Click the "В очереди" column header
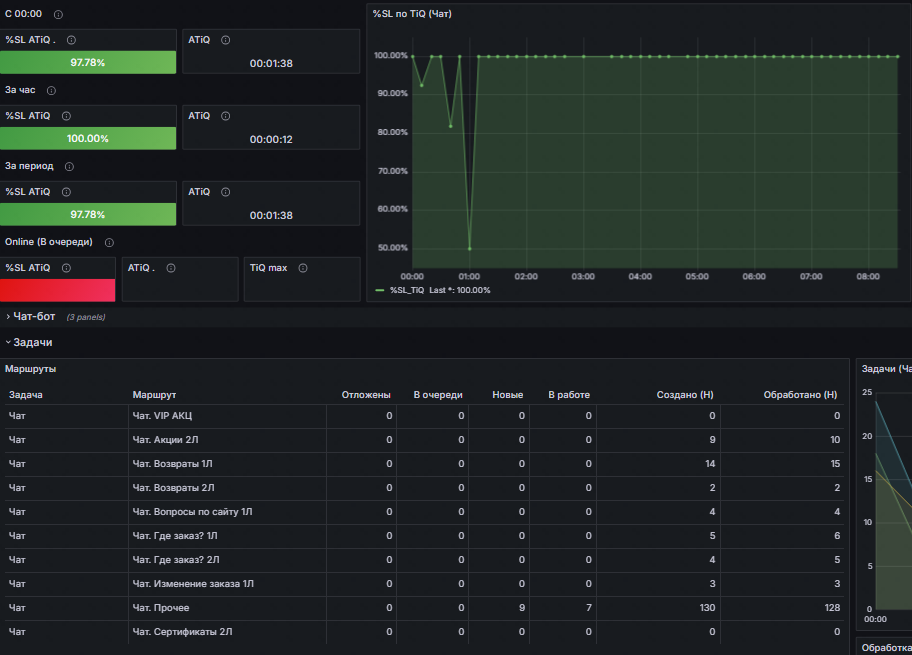Viewport: 912px width, 655px height. click(x=439, y=395)
